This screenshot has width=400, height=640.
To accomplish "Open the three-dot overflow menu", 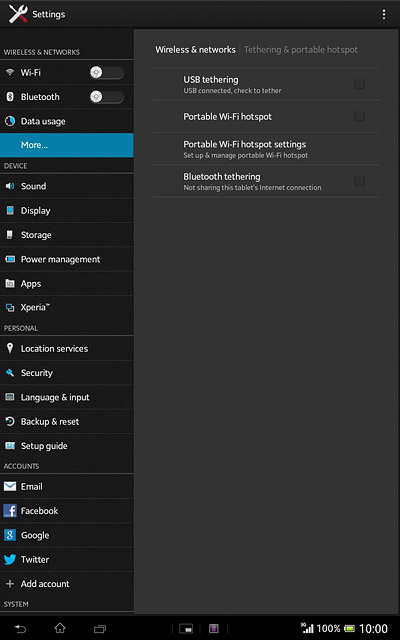I will pos(383,14).
